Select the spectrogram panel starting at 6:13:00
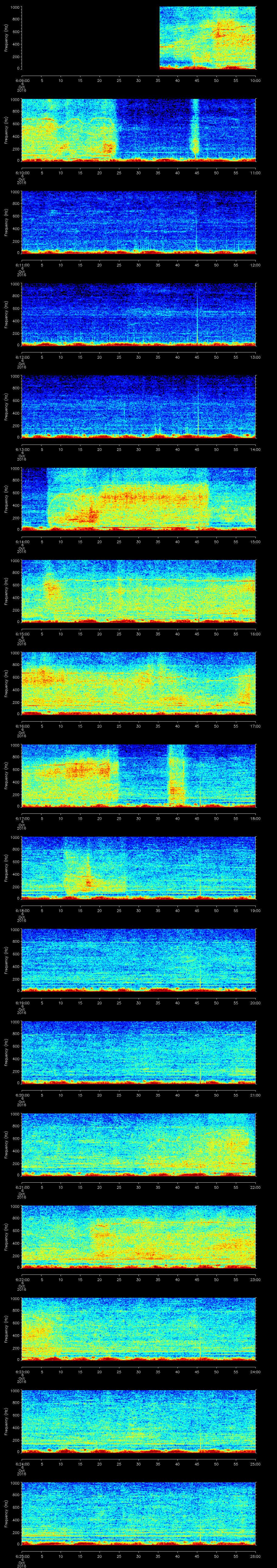Screen dimensions: 277x1568 pos(139,407)
